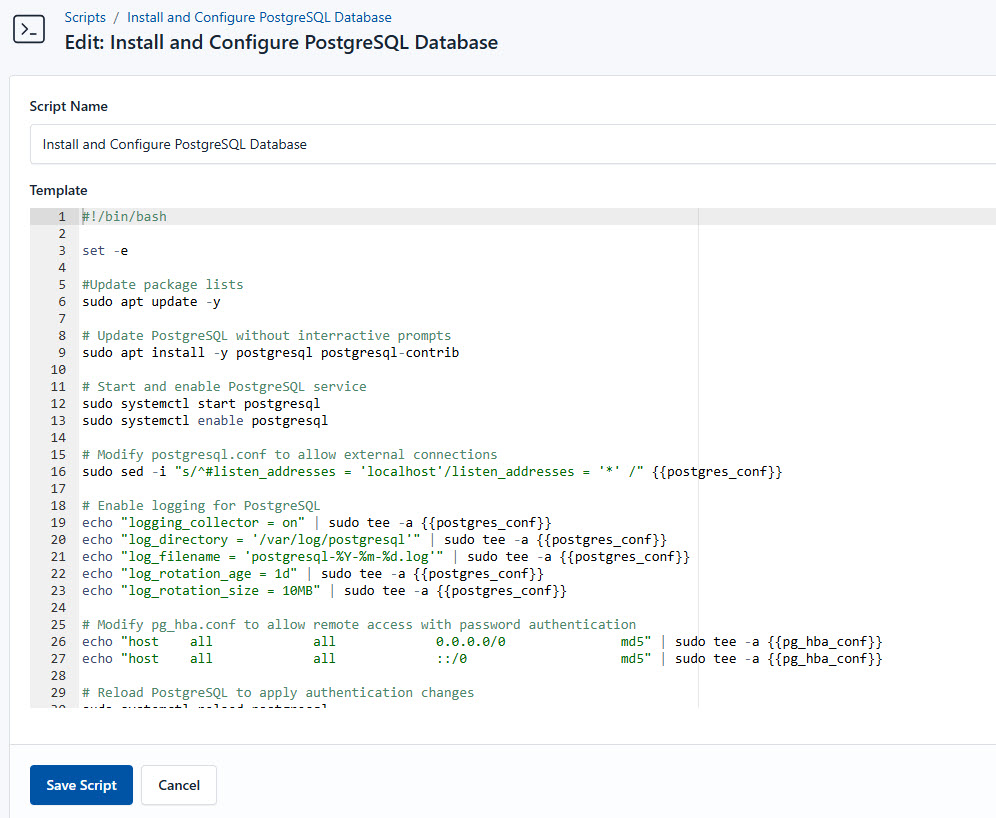Click {{postgres_conf}} variable on the sed line

point(716,472)
